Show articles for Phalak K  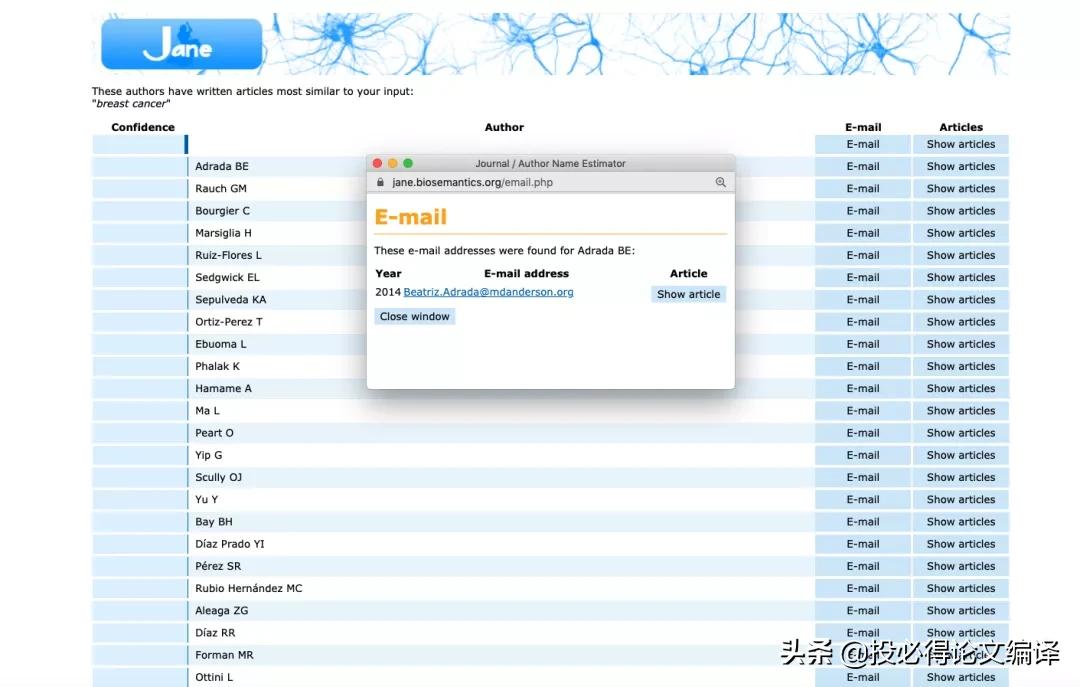(x=961, y=366)
